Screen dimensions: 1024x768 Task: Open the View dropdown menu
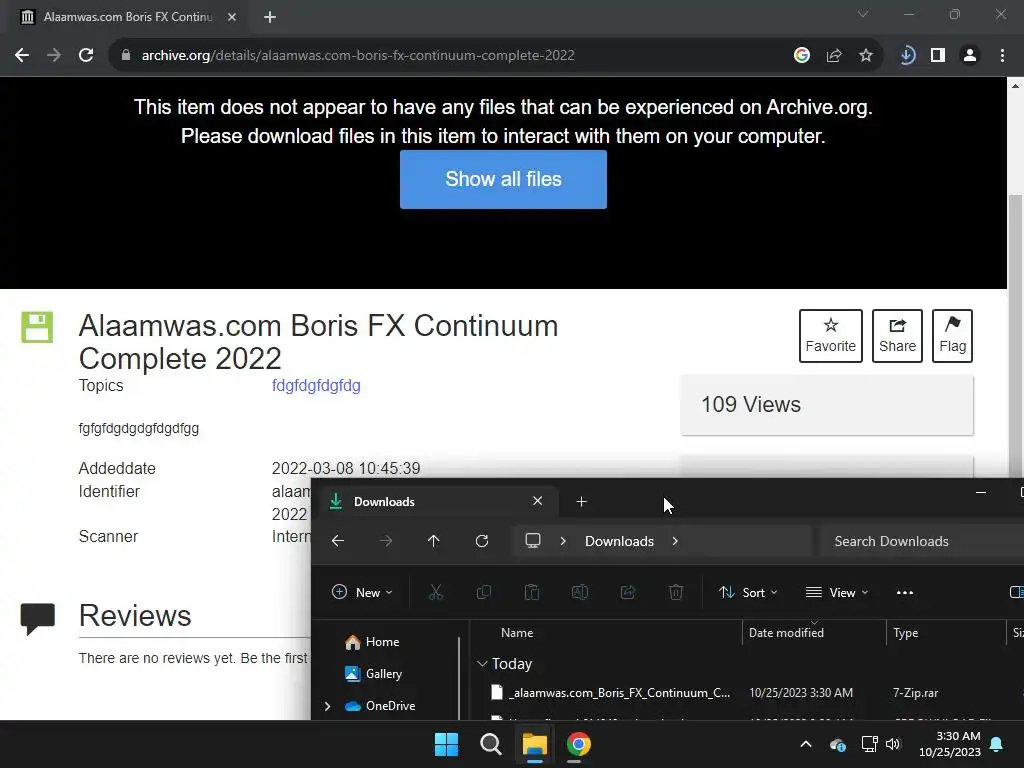837,592
